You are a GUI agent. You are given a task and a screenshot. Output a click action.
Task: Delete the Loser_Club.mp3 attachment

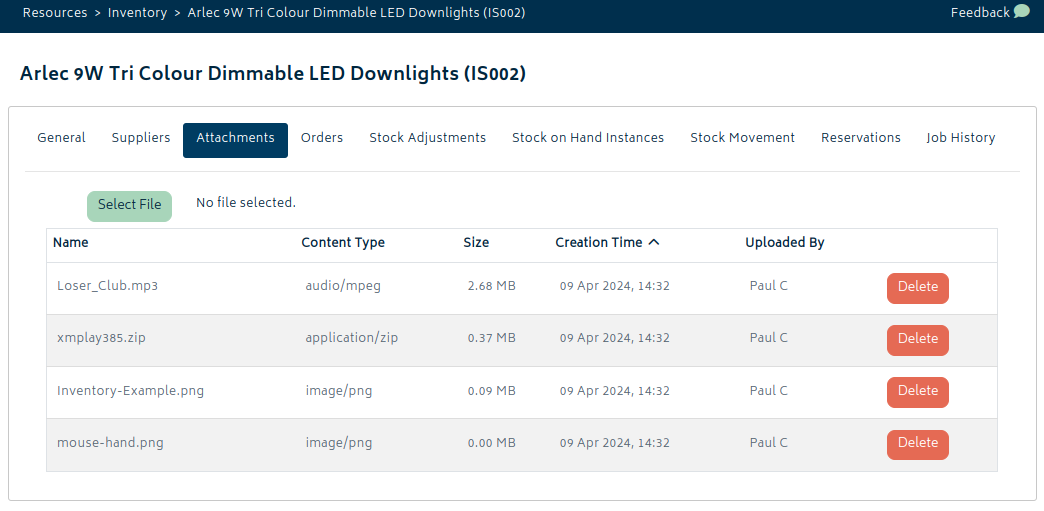tap(917, 288)
